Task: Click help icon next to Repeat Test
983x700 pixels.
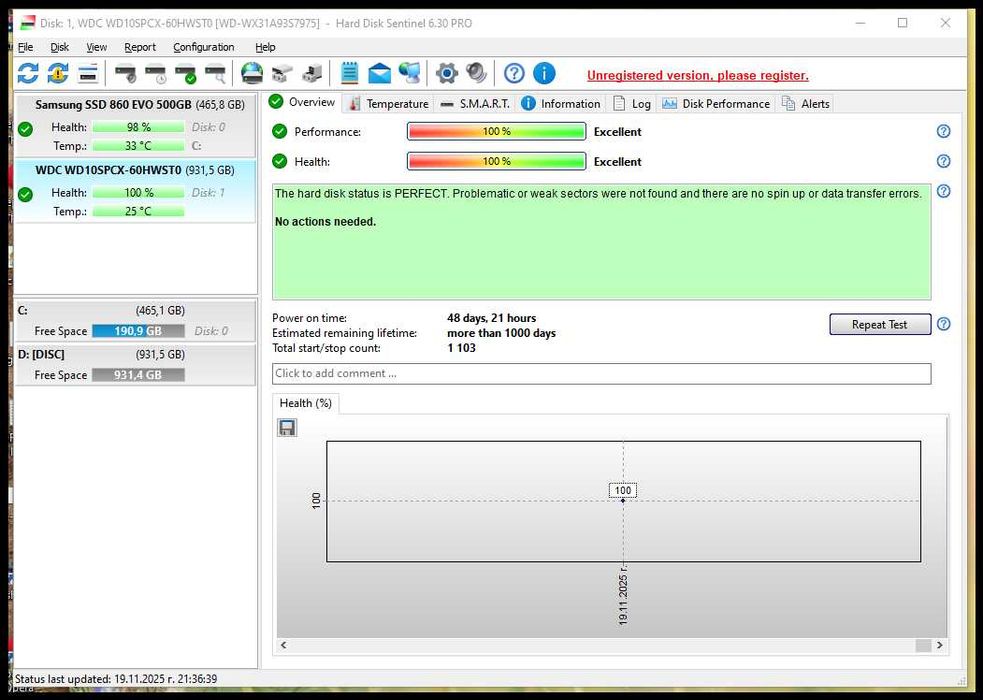Action: (x=943, y=325)
